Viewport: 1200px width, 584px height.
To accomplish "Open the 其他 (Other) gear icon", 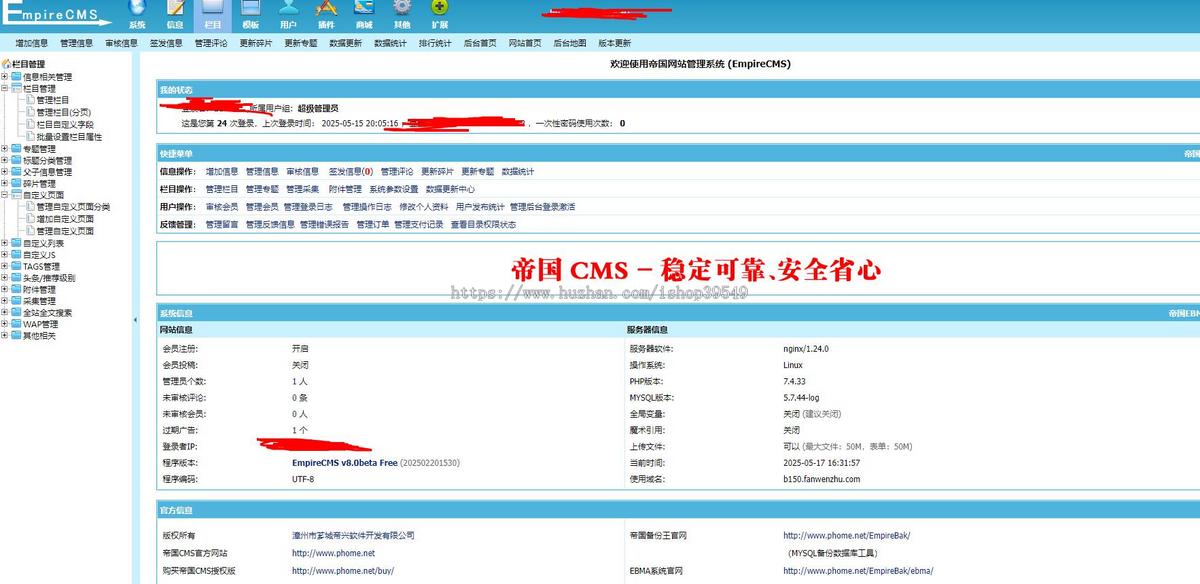I will [402, 14].
